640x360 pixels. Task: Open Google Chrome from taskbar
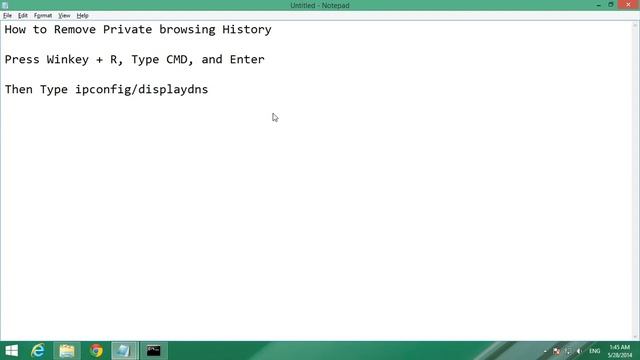(96, 351)
